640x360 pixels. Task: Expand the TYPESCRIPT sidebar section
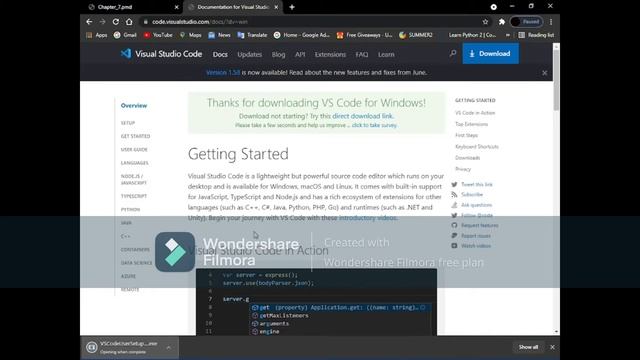[134, 196]
